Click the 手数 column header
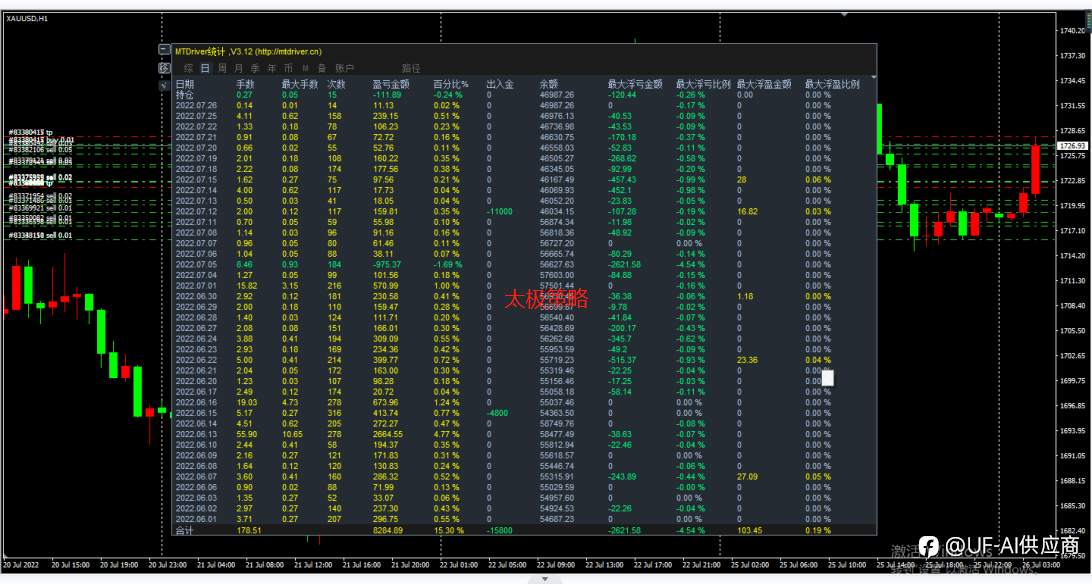 click(x=245, y=84)
